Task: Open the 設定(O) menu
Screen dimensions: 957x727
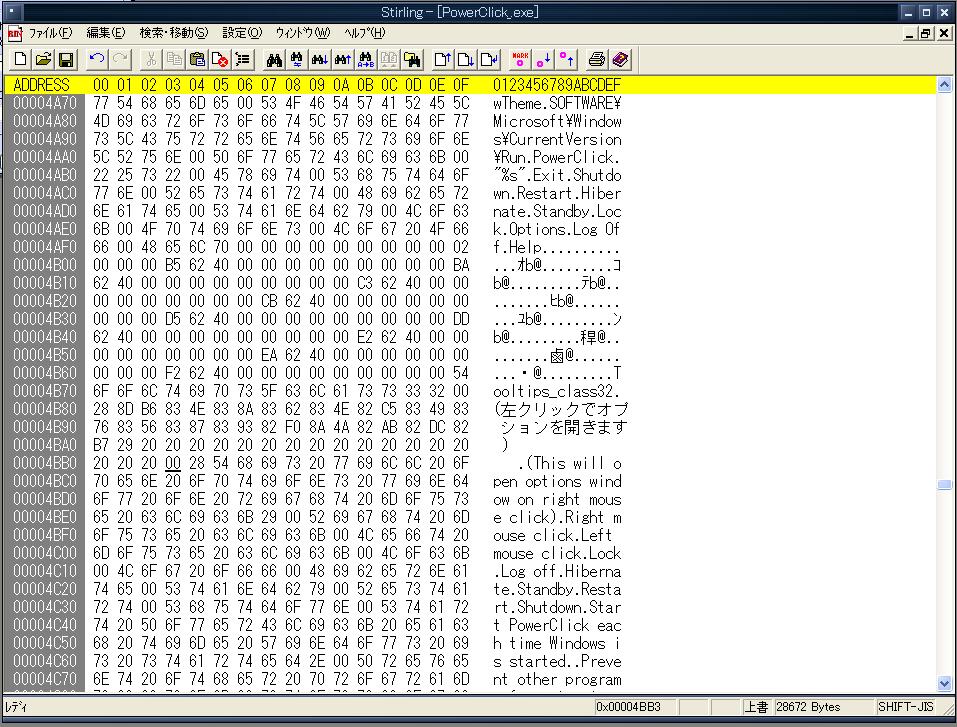Action: (x=242, y=33)
